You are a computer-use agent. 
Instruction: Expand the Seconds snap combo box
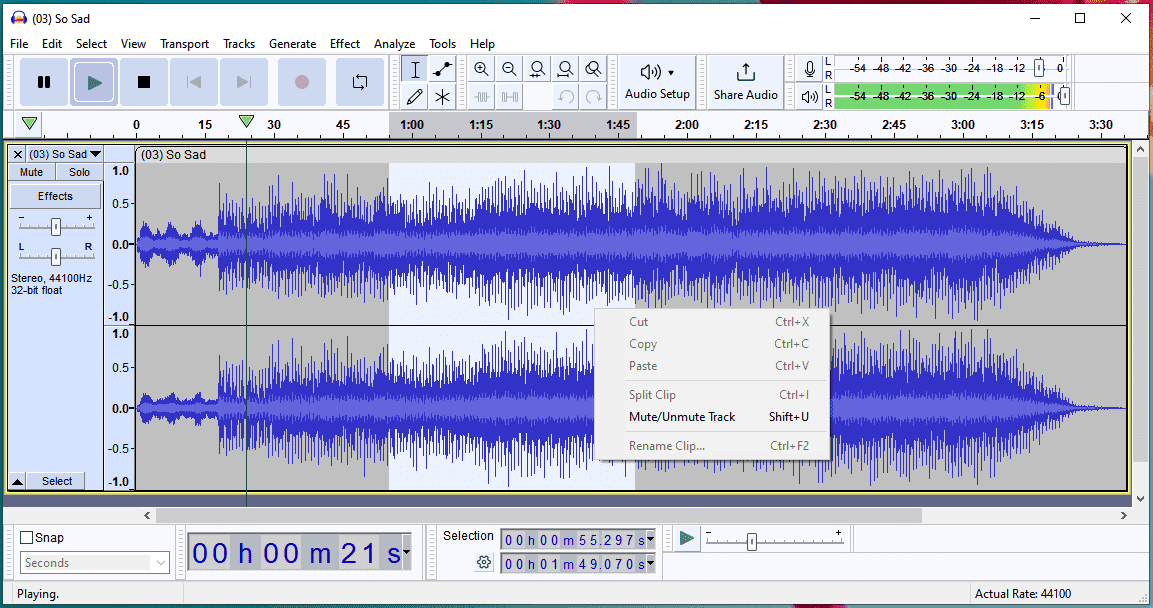161,563
